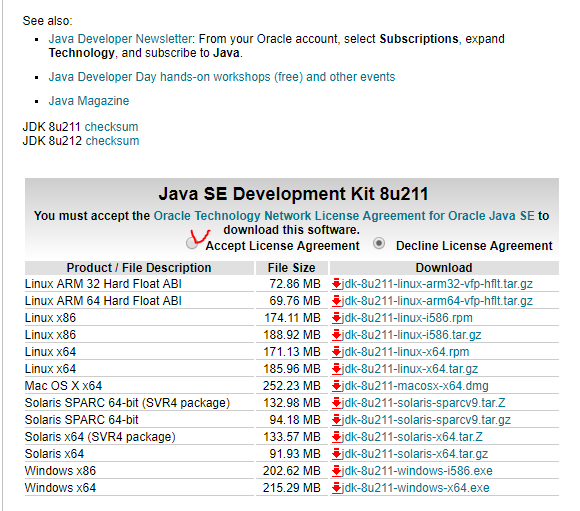Click the download arrow icon for jdk-8u211-linux-i586.rpm

click(x=336, y=318)
